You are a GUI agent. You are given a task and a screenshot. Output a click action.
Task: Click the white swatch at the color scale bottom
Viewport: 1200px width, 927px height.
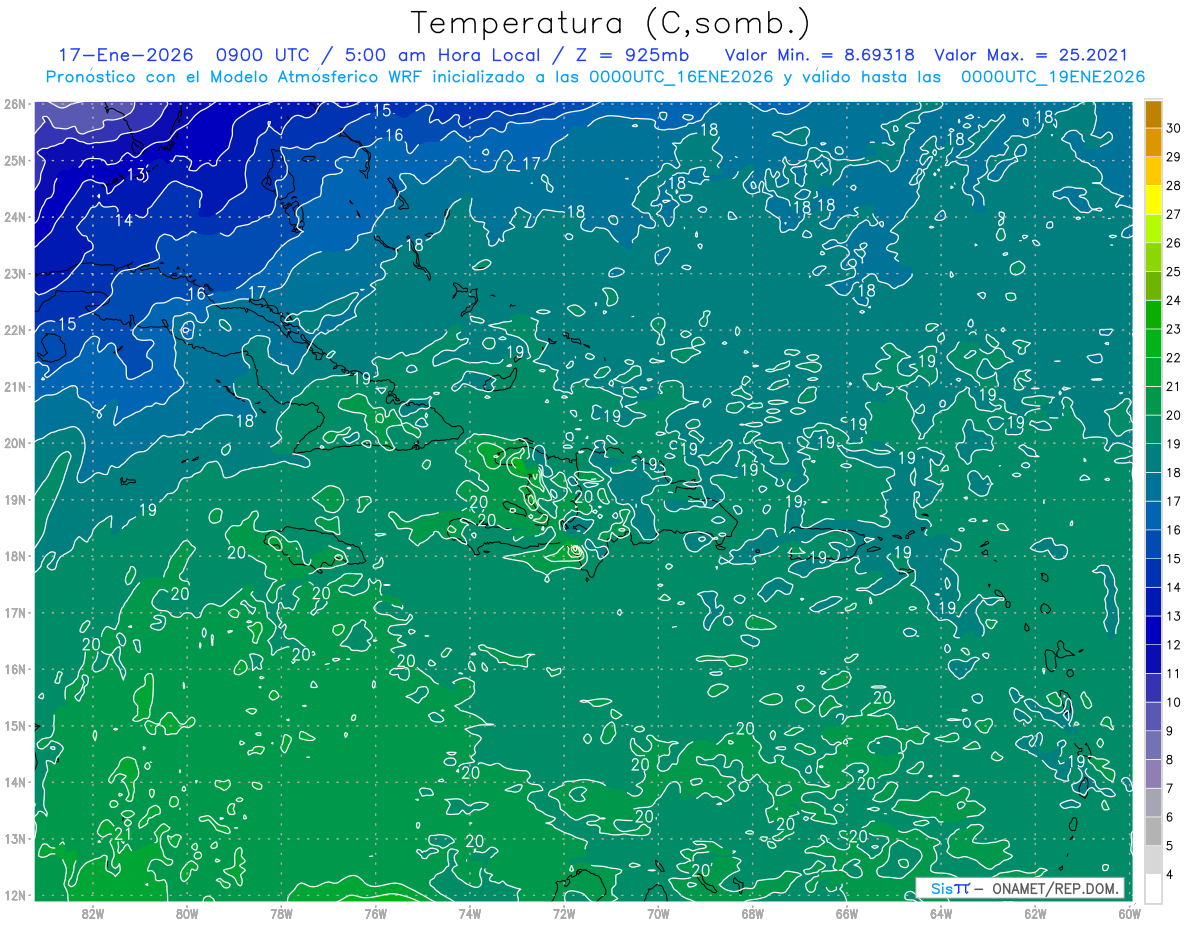(1153, 887)
